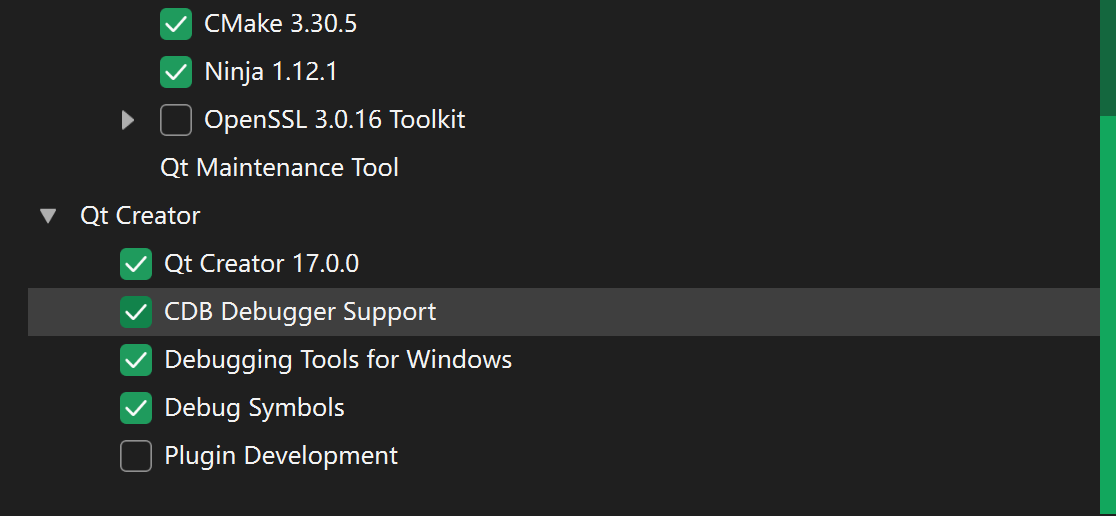Uncheck the CMake 3.30.5 checkbox

[x=176, y=24]
